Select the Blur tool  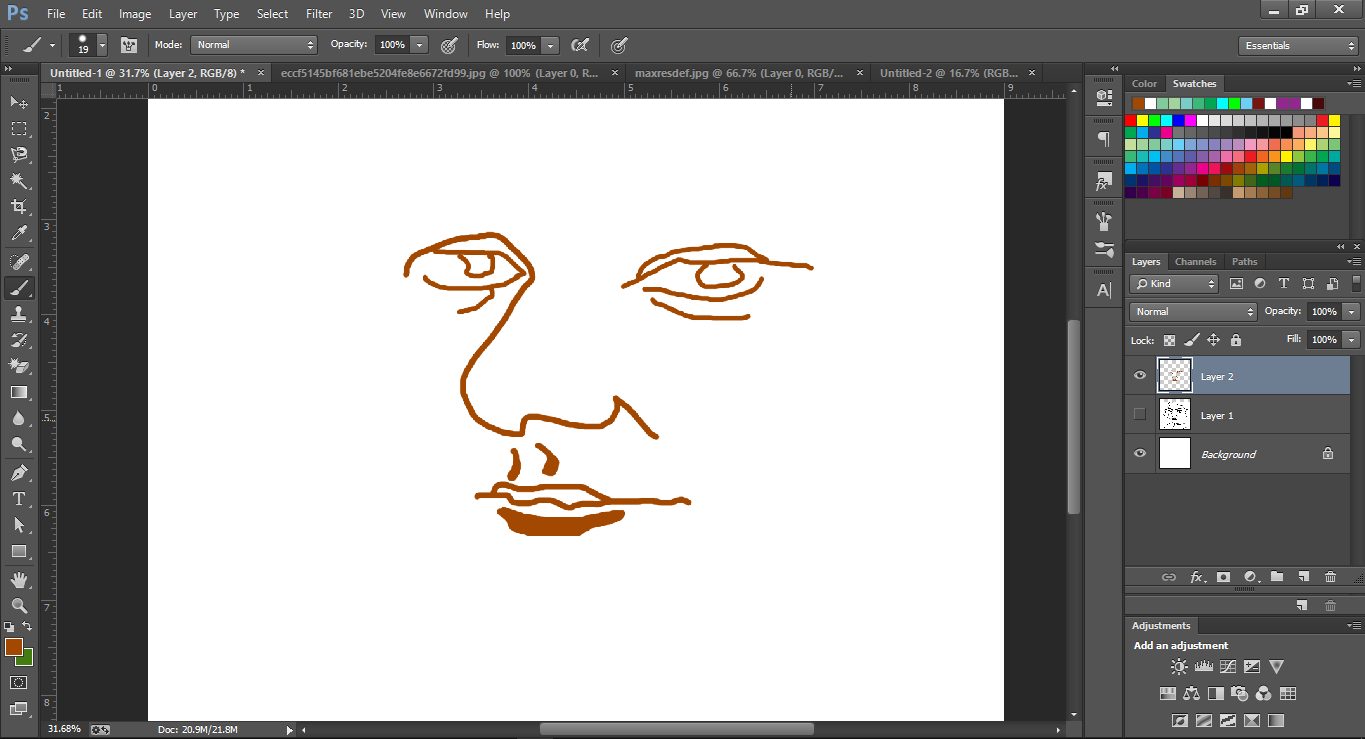coord(19,419)
